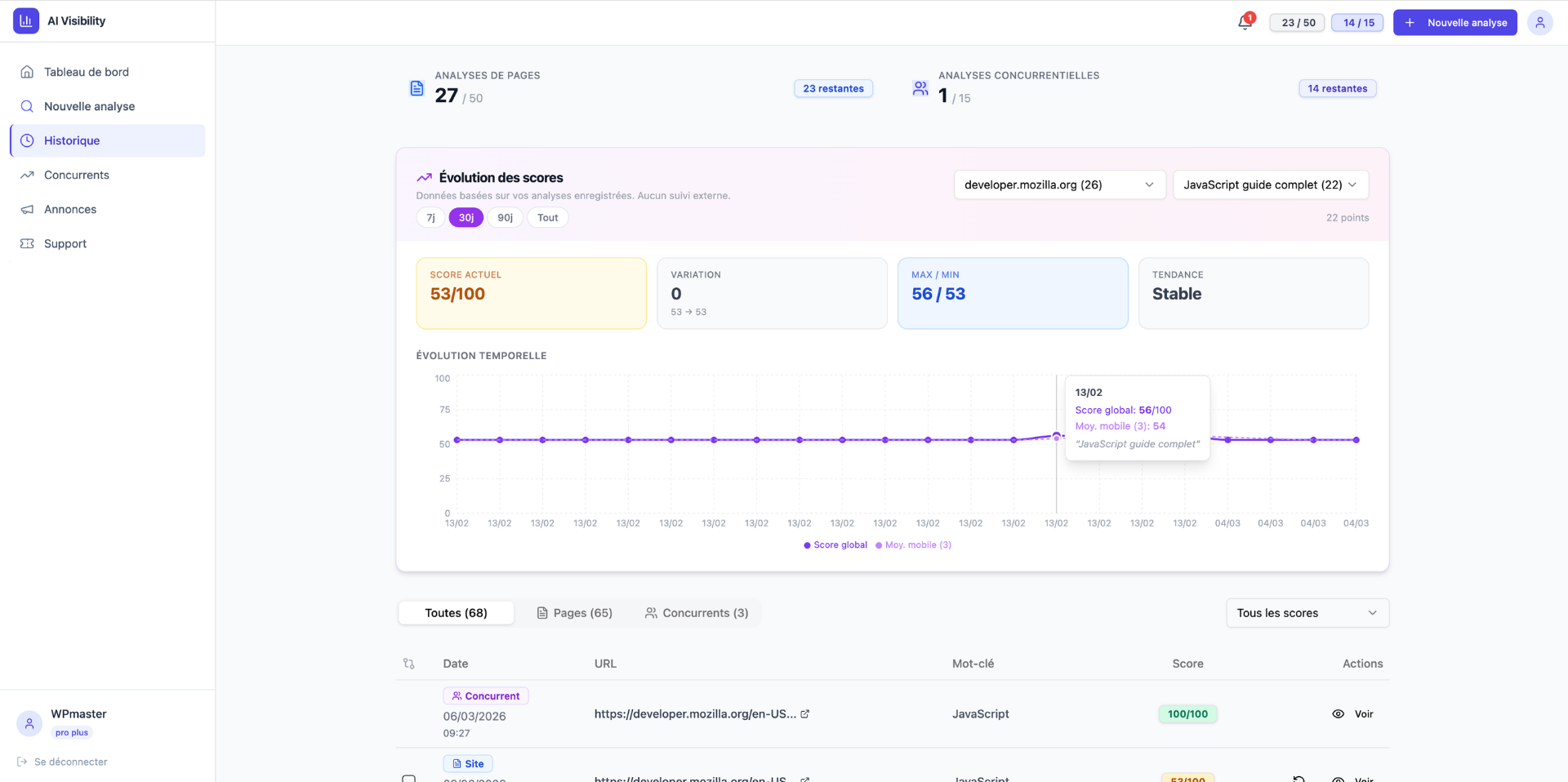Select the 7j time range
Screen dimensions: 1568x782
point(430,217)
